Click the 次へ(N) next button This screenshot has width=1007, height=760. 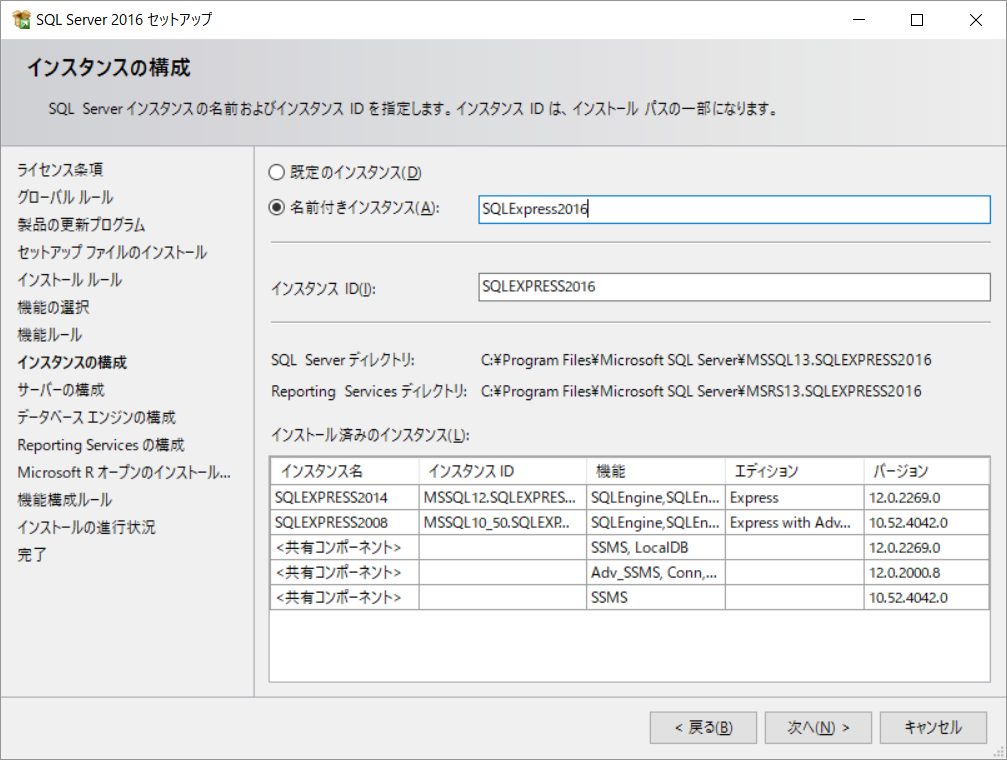(818, 727)
